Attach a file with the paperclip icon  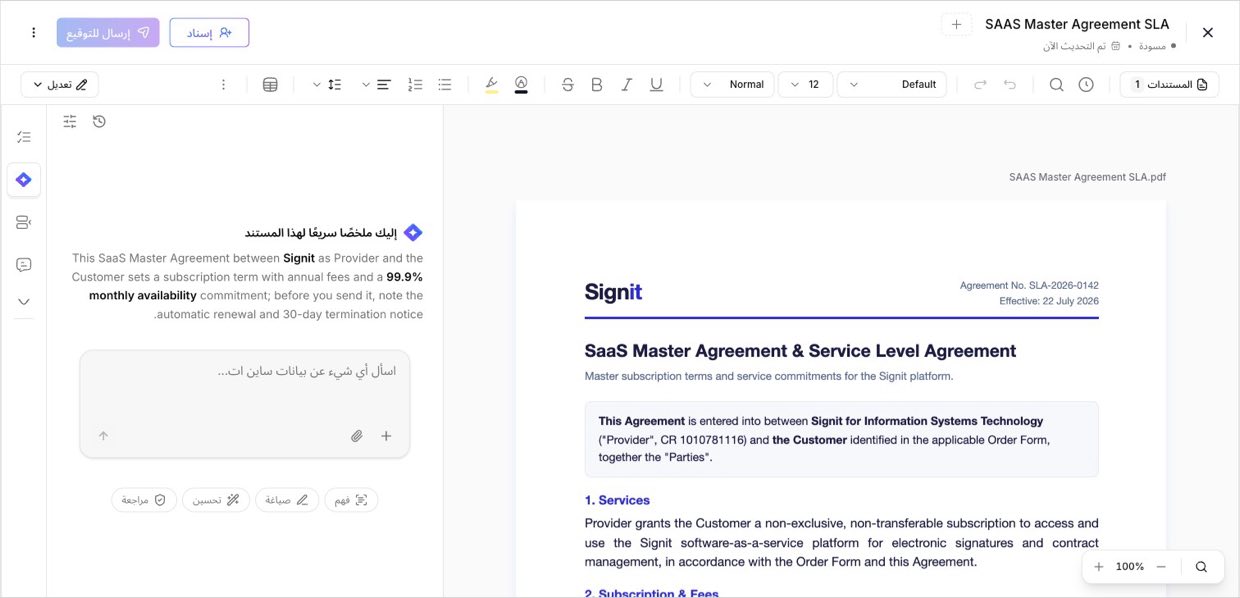[357, 436]
